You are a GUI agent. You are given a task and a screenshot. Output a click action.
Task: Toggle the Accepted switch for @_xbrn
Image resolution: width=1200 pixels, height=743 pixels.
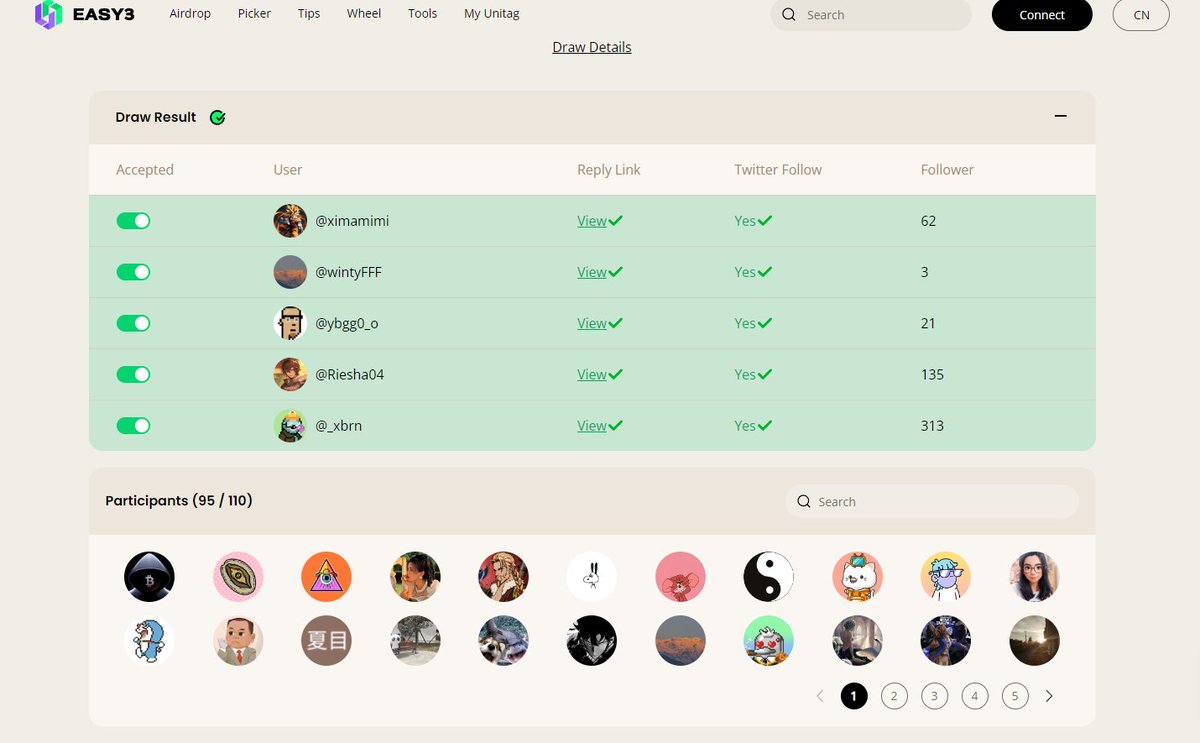(133, 426)
